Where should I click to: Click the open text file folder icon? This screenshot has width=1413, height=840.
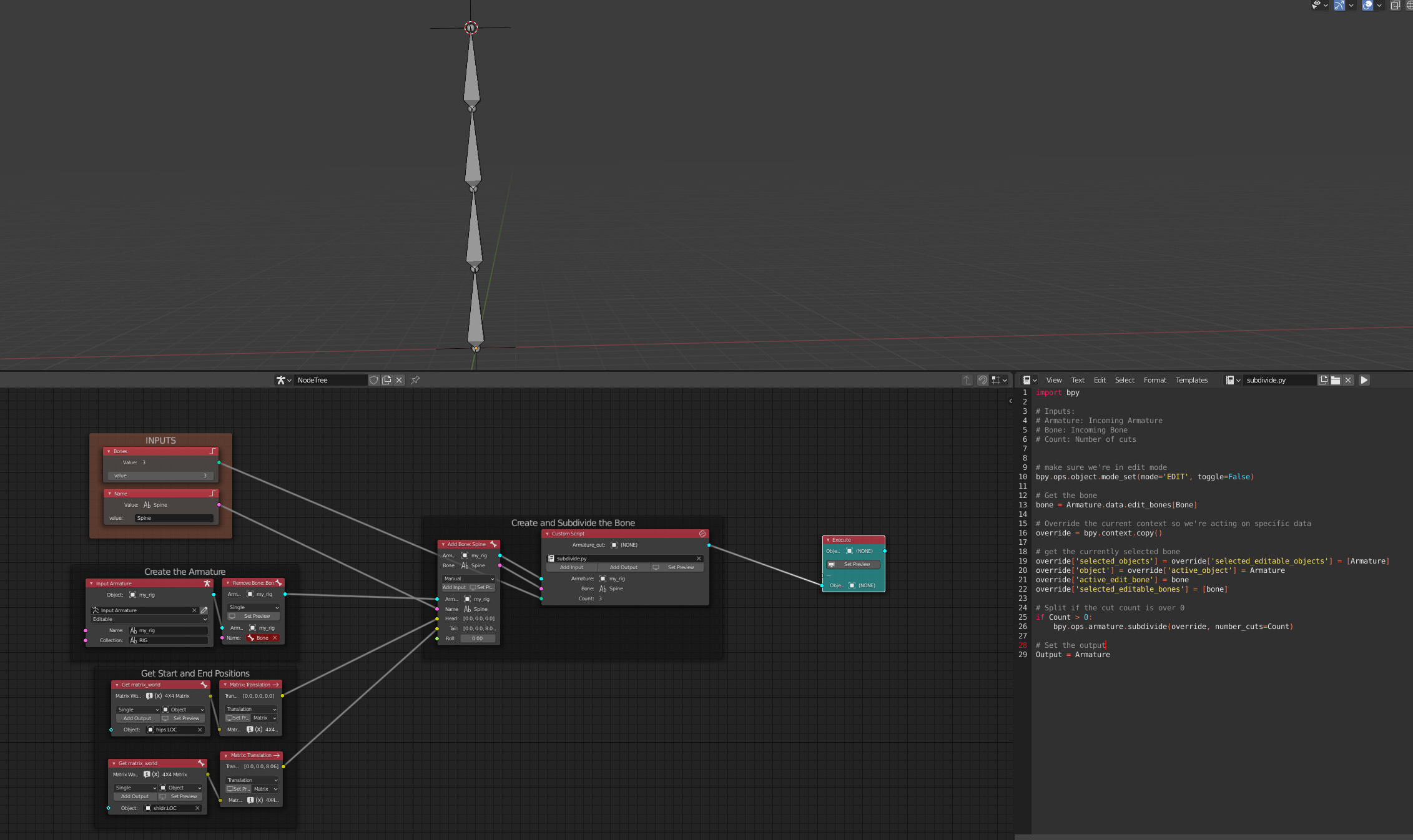tap(1336, 380)
